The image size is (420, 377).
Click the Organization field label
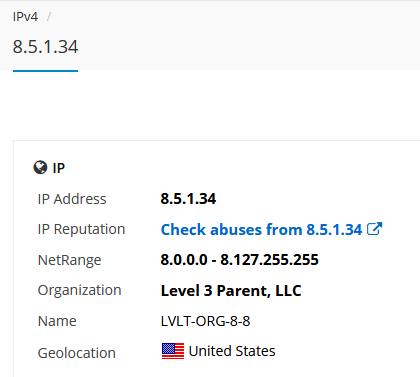pyautogui.click(x=79, y=290)
